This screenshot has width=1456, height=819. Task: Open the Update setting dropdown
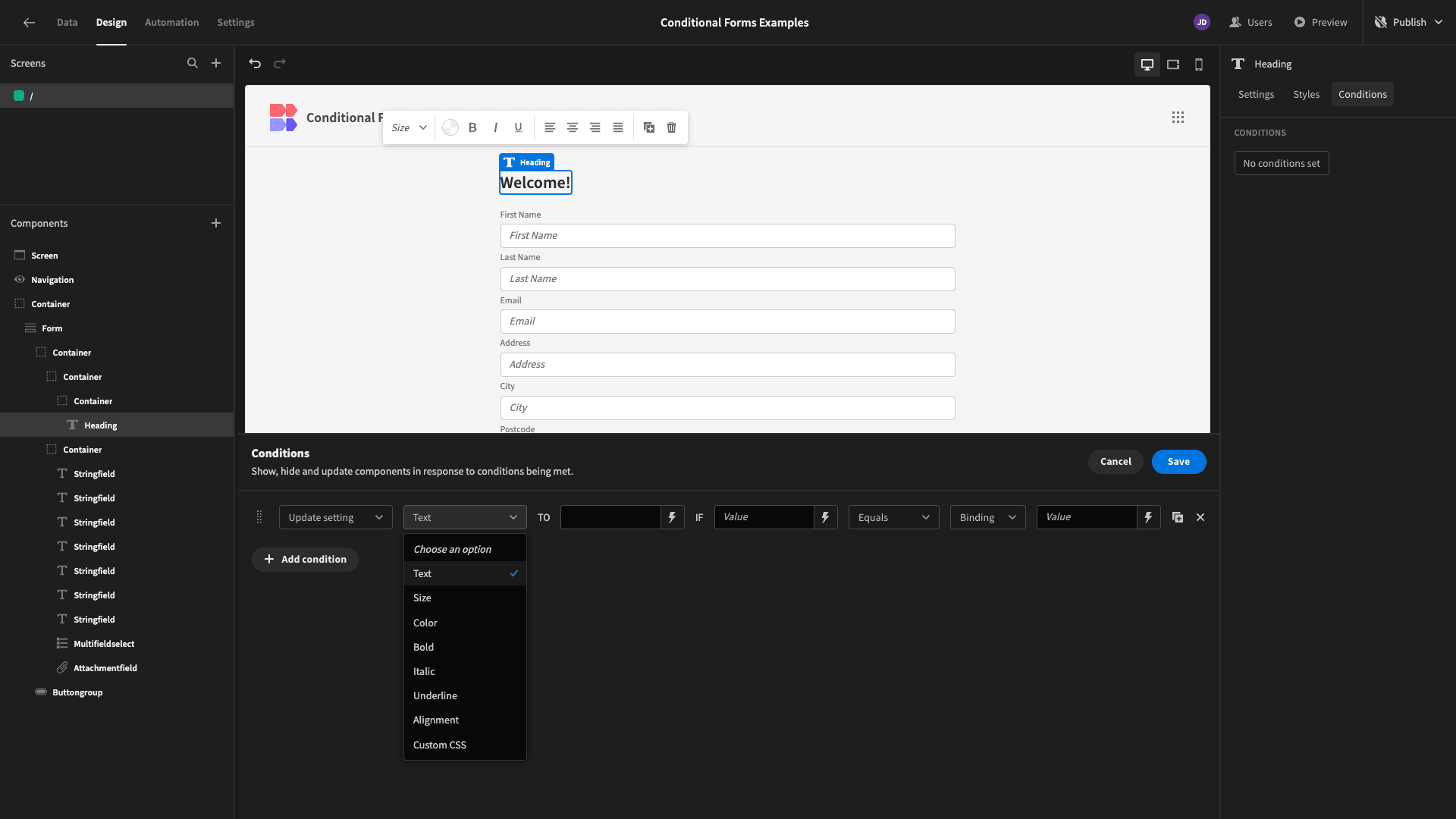(336, 517)
